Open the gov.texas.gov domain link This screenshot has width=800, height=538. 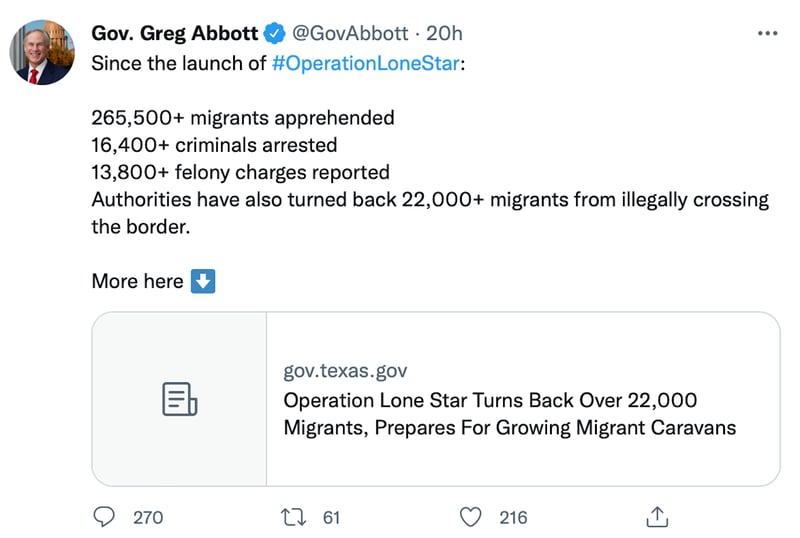click(345, 371)
